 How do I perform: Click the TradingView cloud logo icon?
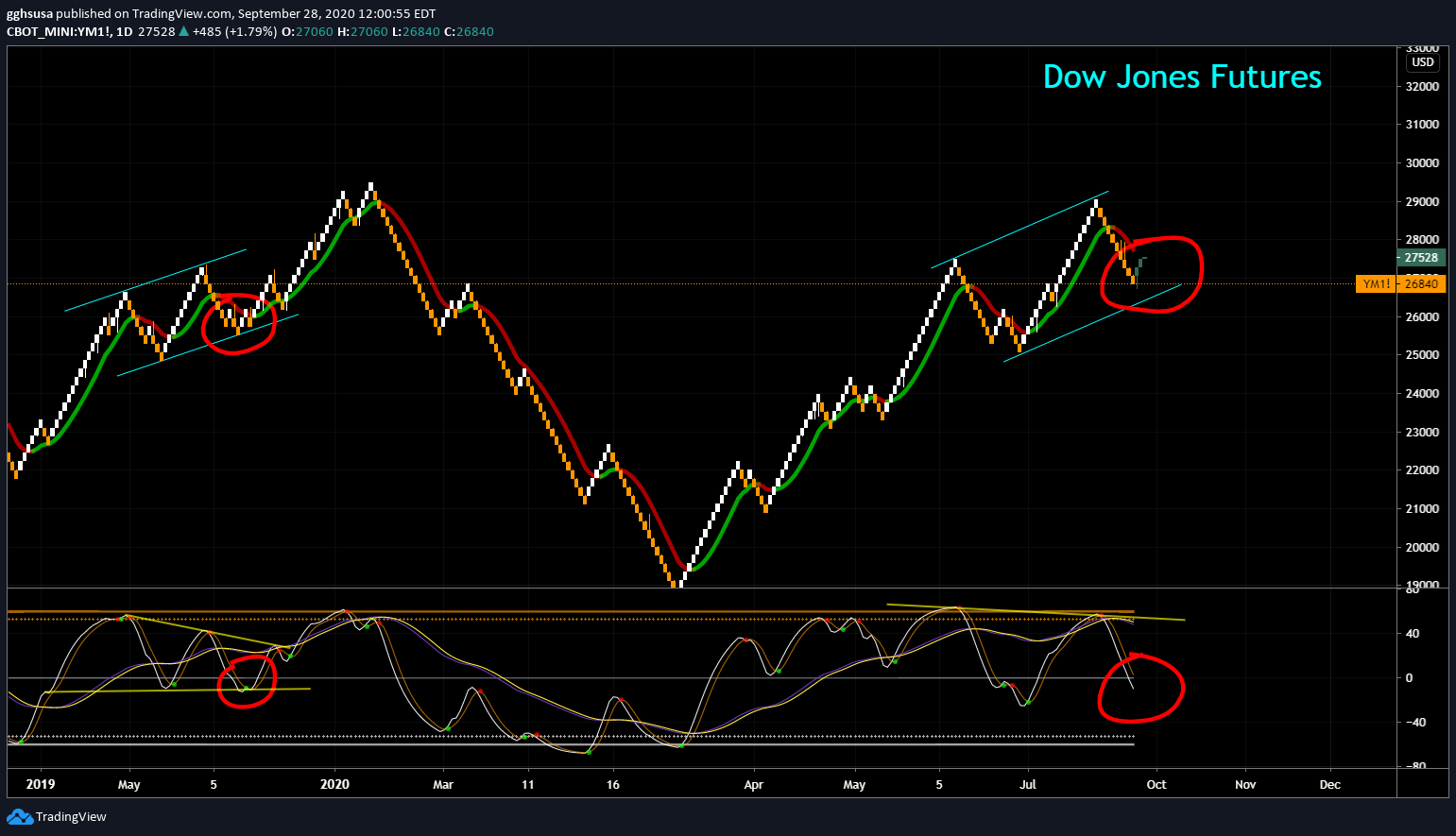coord(19,816)
